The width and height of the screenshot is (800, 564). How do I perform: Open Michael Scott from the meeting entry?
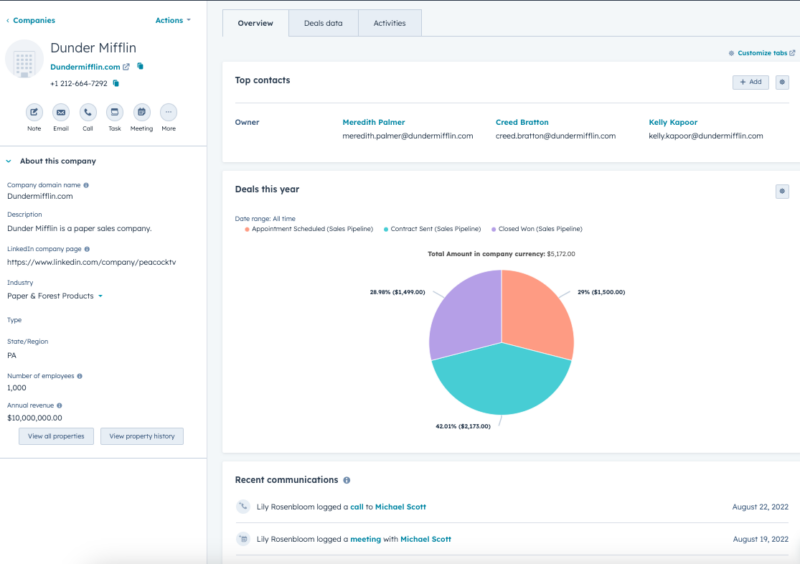[426, 539]
